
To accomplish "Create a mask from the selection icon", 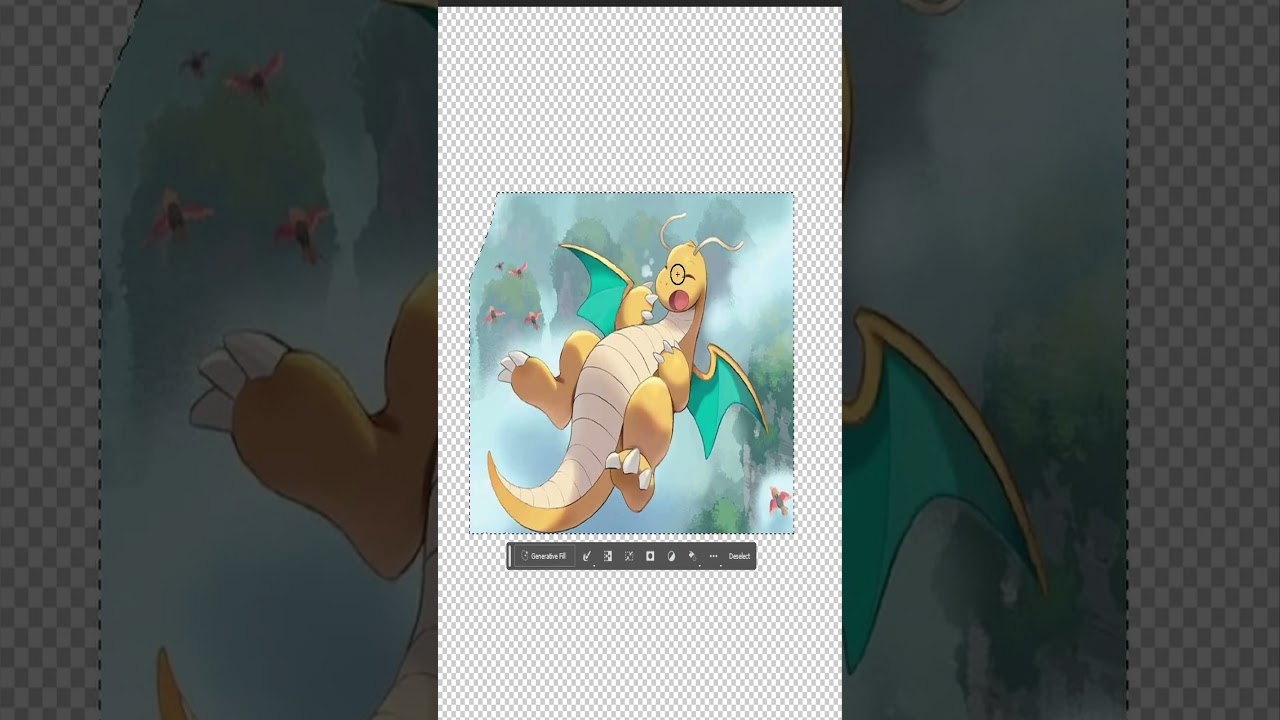I will tap(650, 556).
